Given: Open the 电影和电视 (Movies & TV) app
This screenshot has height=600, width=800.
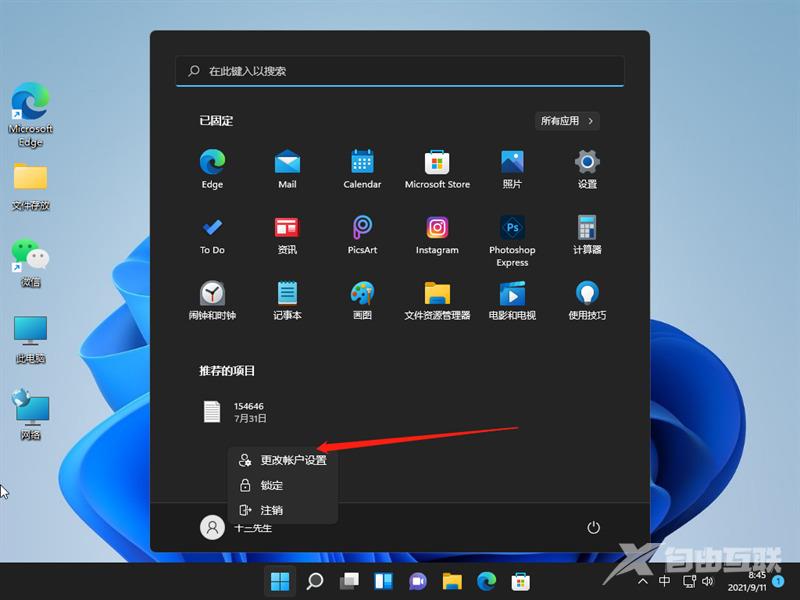Looking at the screenshot, I should click(511, 298).
